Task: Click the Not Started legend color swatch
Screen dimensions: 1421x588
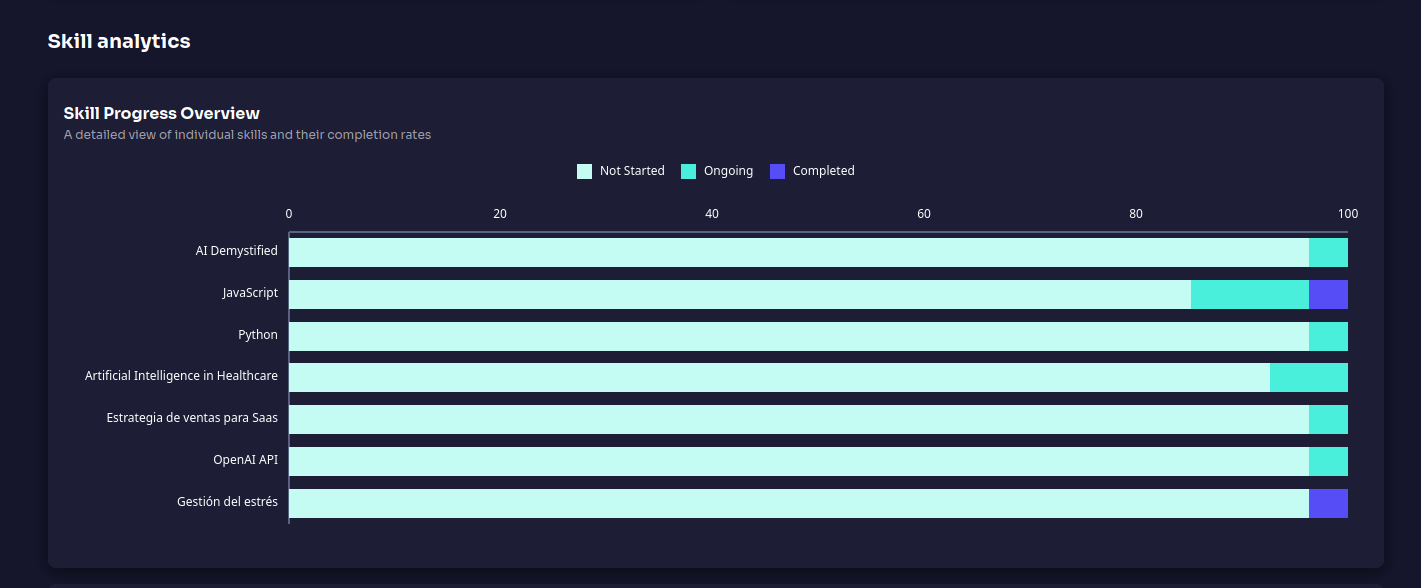Action: click(x=584, y=171)
